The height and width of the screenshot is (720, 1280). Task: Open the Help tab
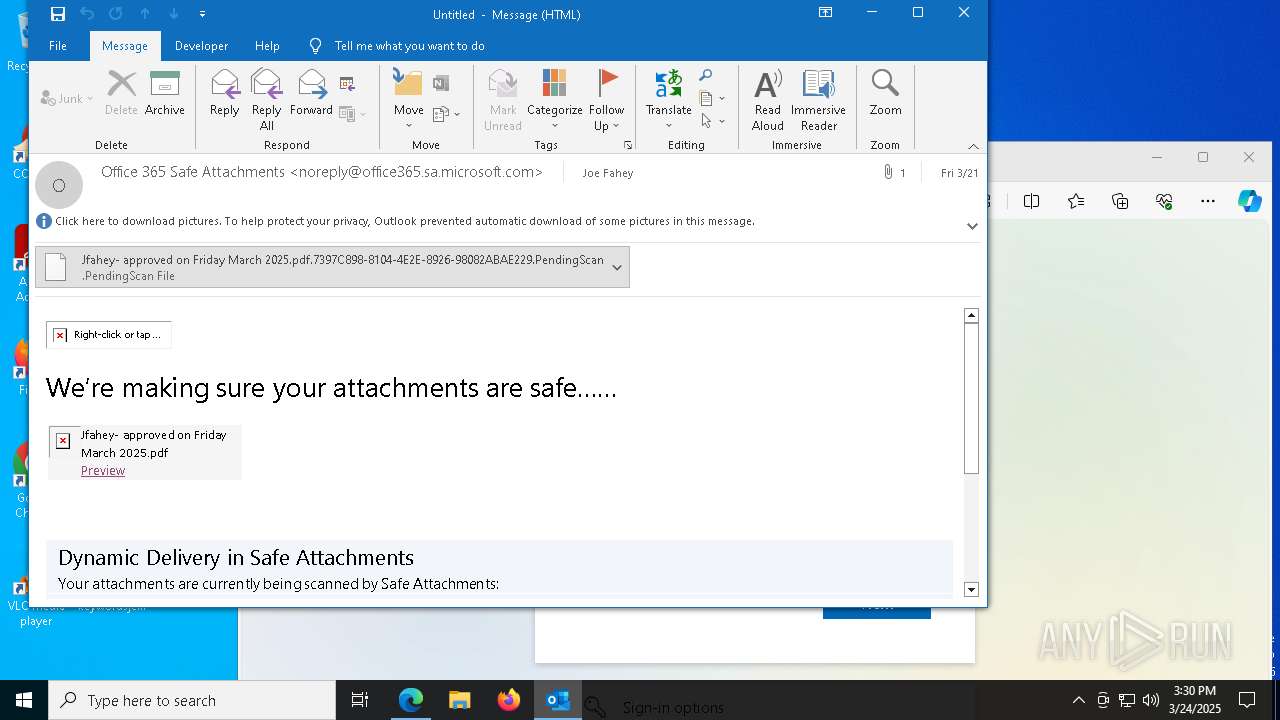click(x=267, y=46)
